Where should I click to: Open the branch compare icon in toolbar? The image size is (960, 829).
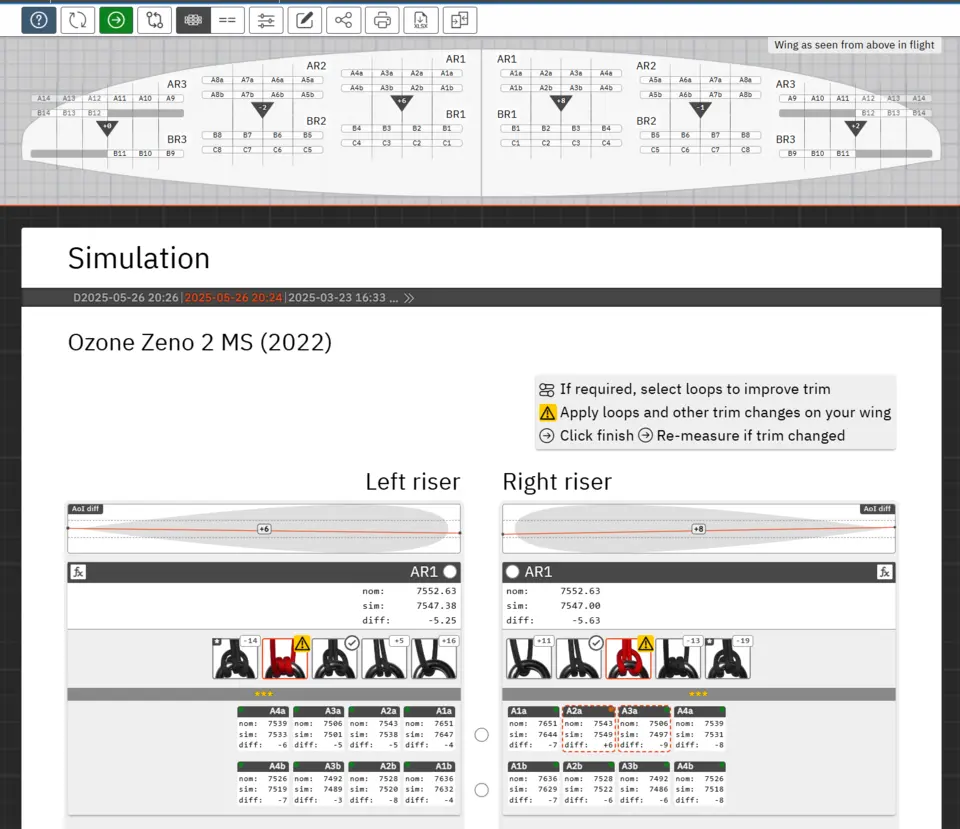[154, 21]
